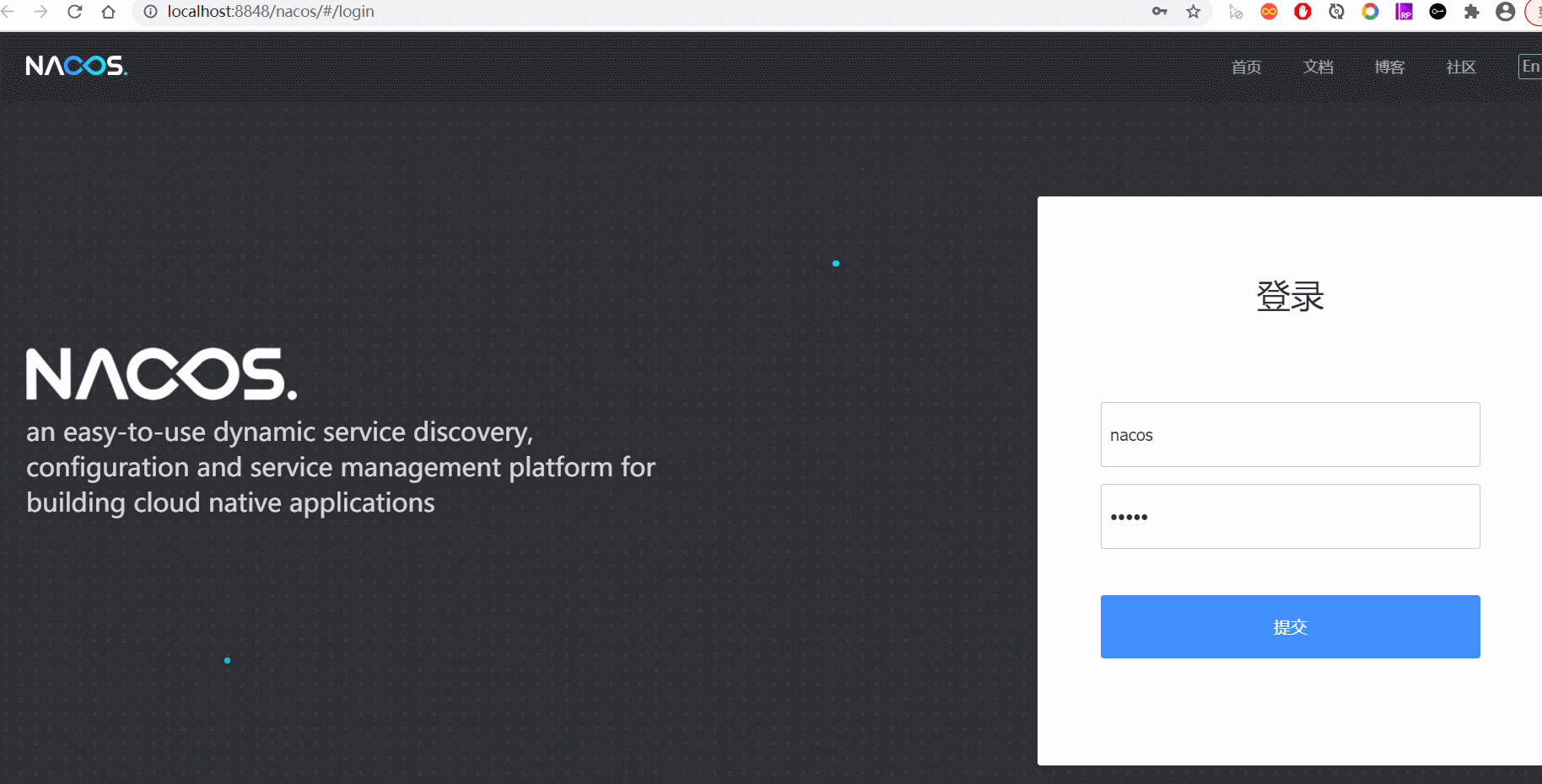Open the 文档 navigation link

click(1318, 67)
